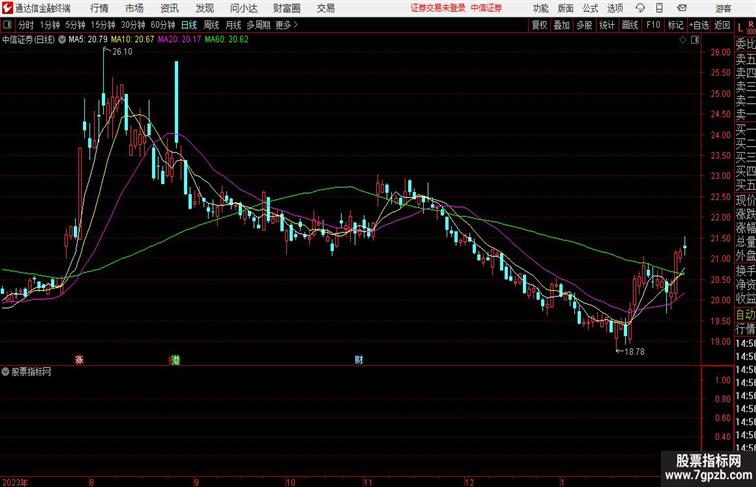Switch to the 分时 chart period

[26, 25]
